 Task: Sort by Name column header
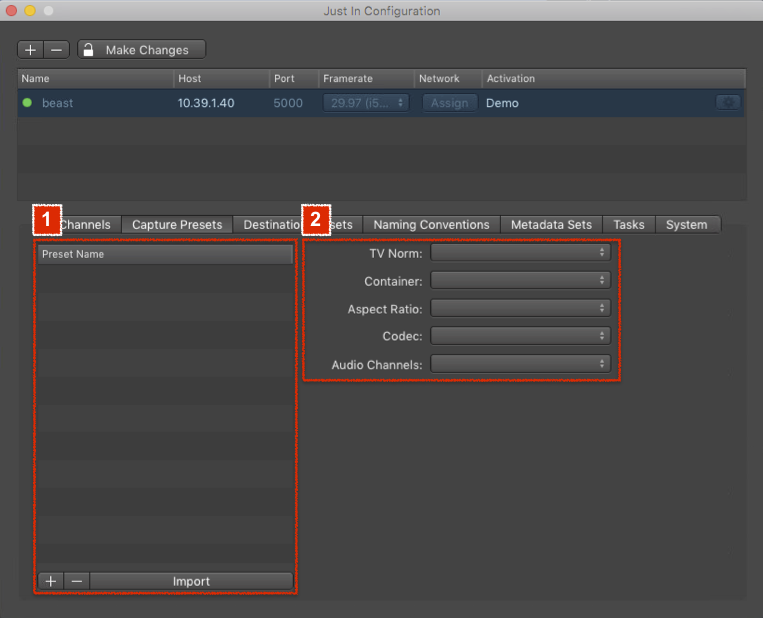[x=95, y=78]
